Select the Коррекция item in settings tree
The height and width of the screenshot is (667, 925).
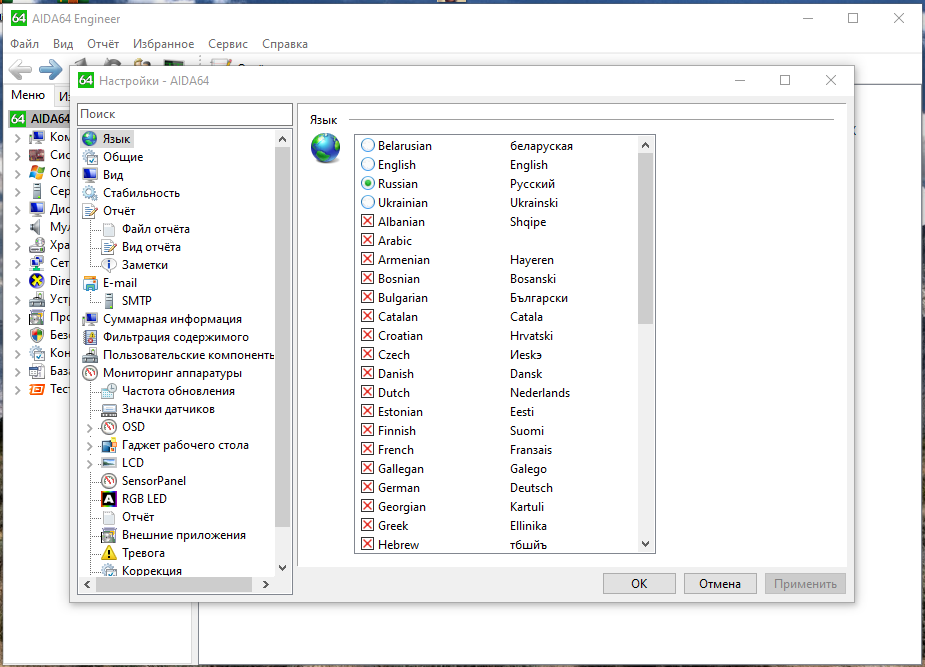tap(152, 571)
